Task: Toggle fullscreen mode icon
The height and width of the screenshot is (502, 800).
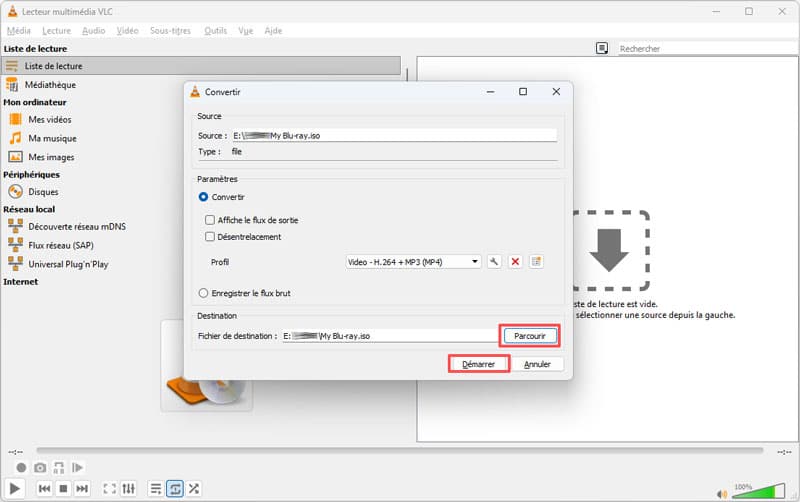Action: click(x=110, y=489)
